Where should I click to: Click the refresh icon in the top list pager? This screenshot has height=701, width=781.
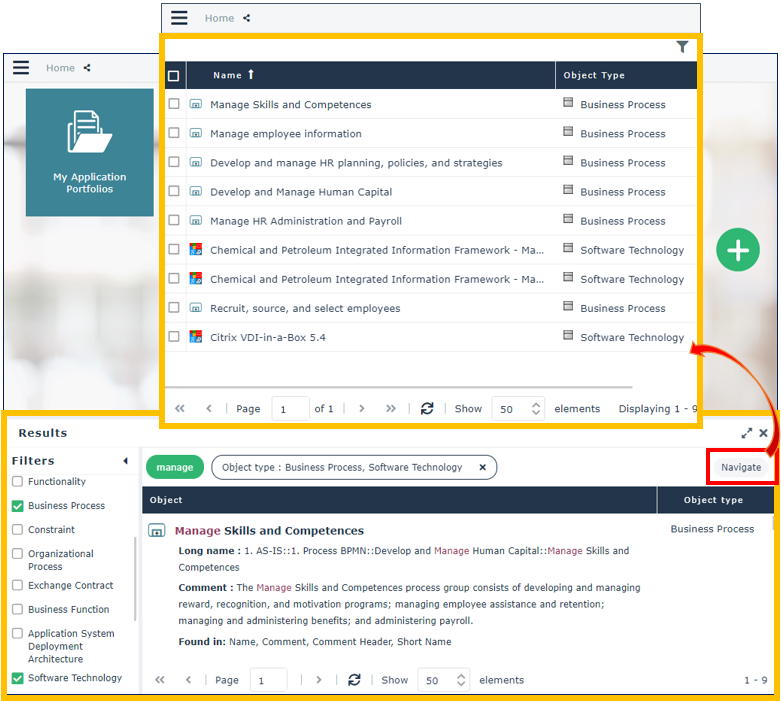click(x=427, y=409)
